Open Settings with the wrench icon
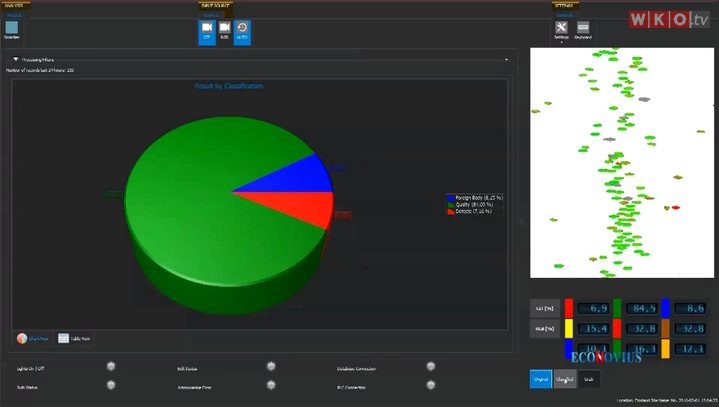 click(x=561, y=30)
